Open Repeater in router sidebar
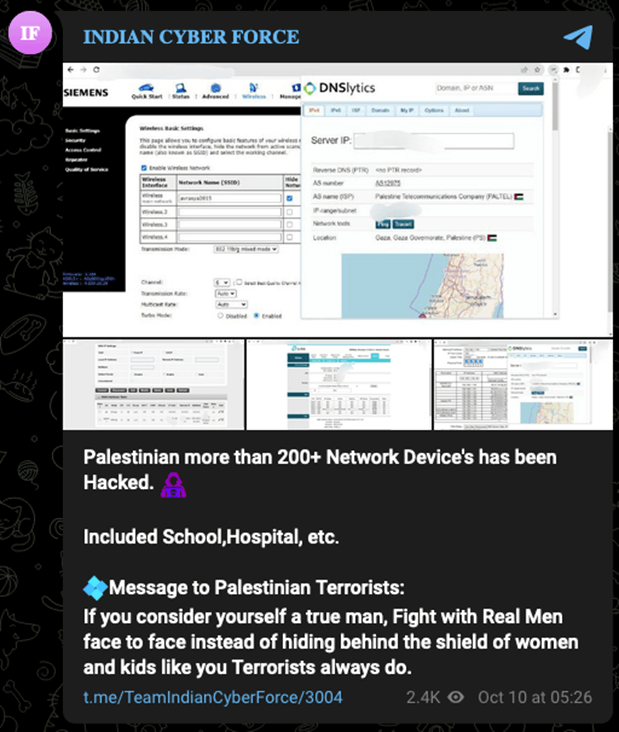Image resolution: width=619 pixels, height=732 pixels. (x=76, y=160)
